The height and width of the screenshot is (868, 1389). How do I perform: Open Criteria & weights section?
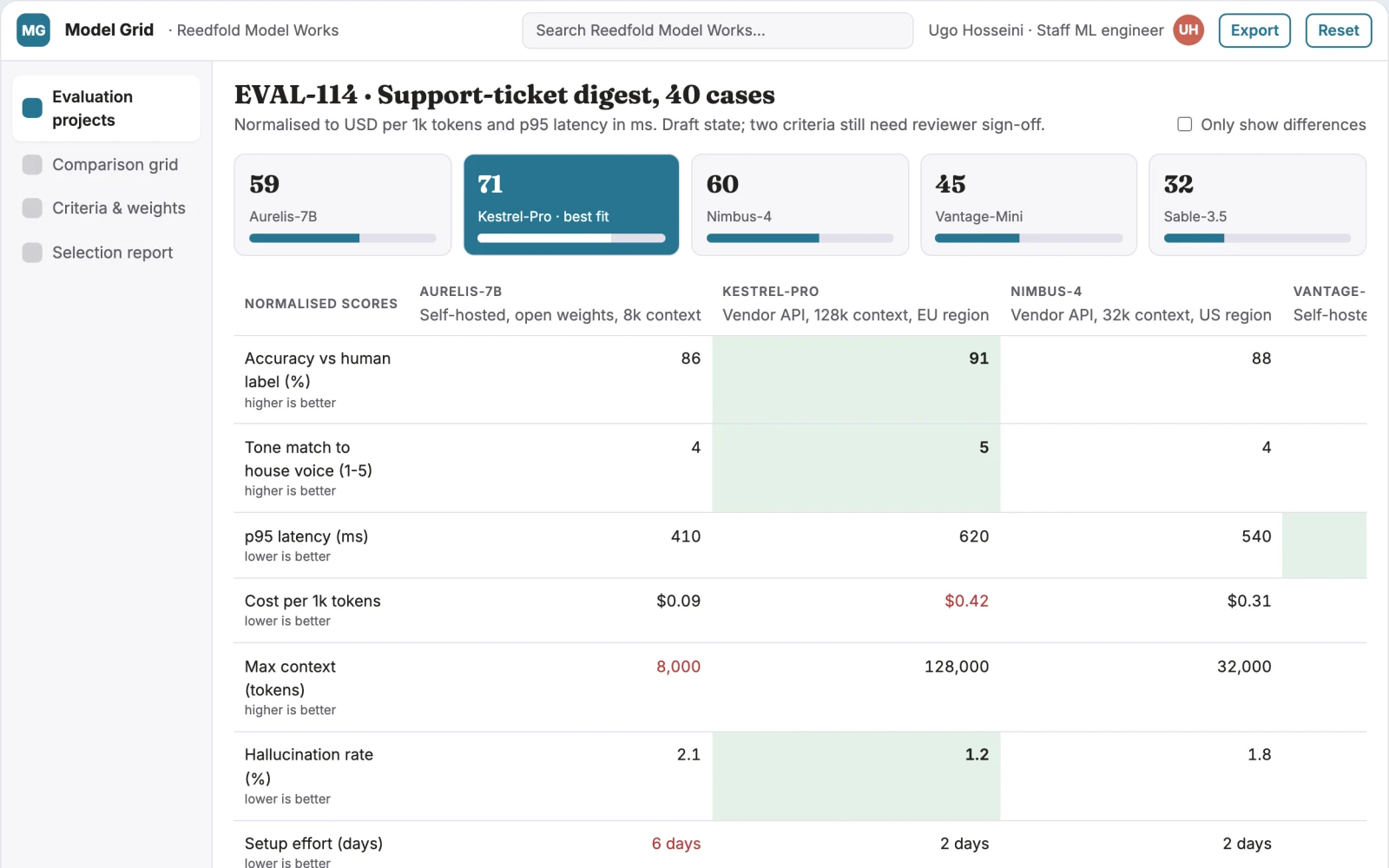106,208
